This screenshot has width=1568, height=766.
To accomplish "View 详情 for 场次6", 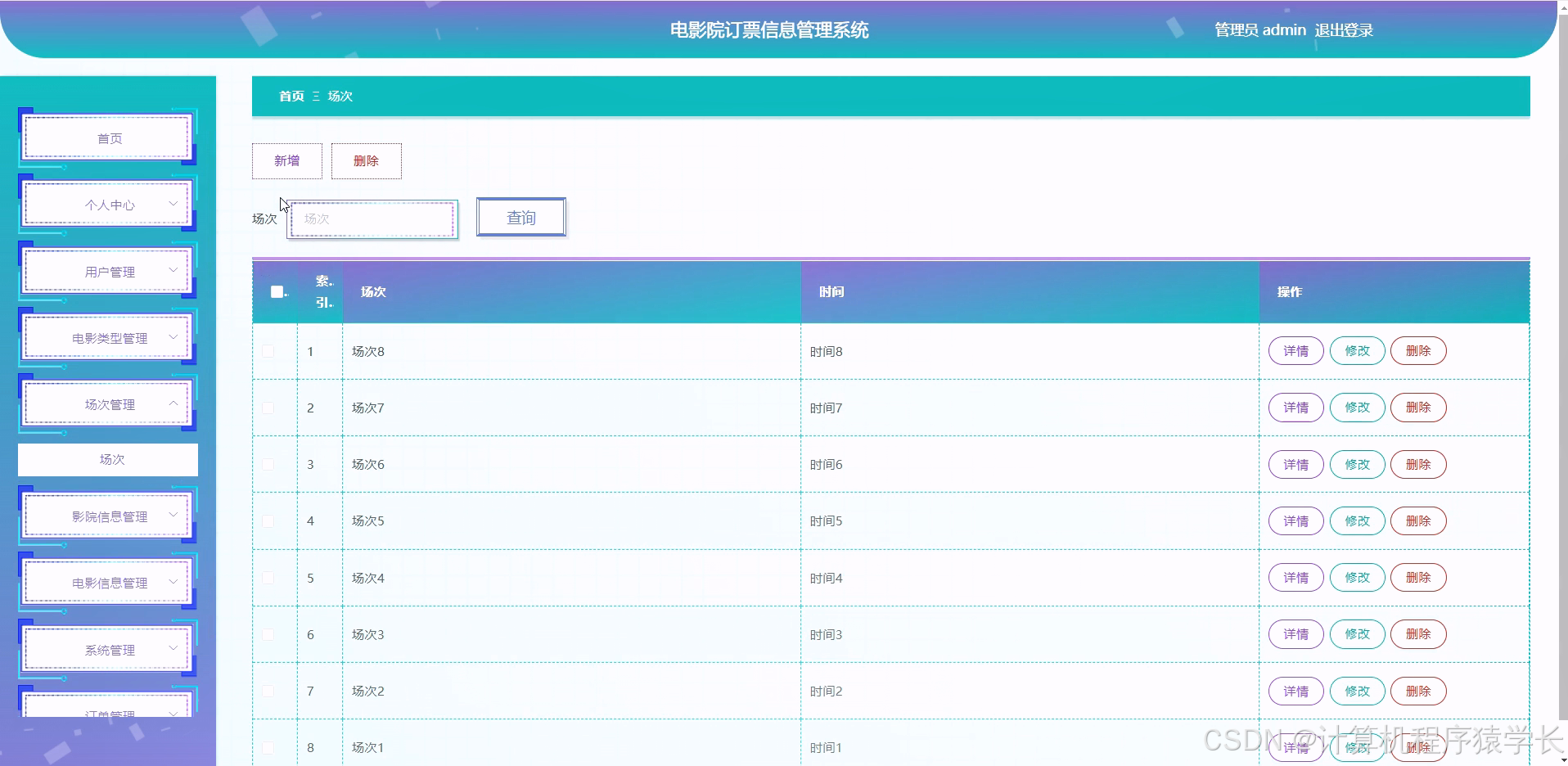I will point(1296,465).
